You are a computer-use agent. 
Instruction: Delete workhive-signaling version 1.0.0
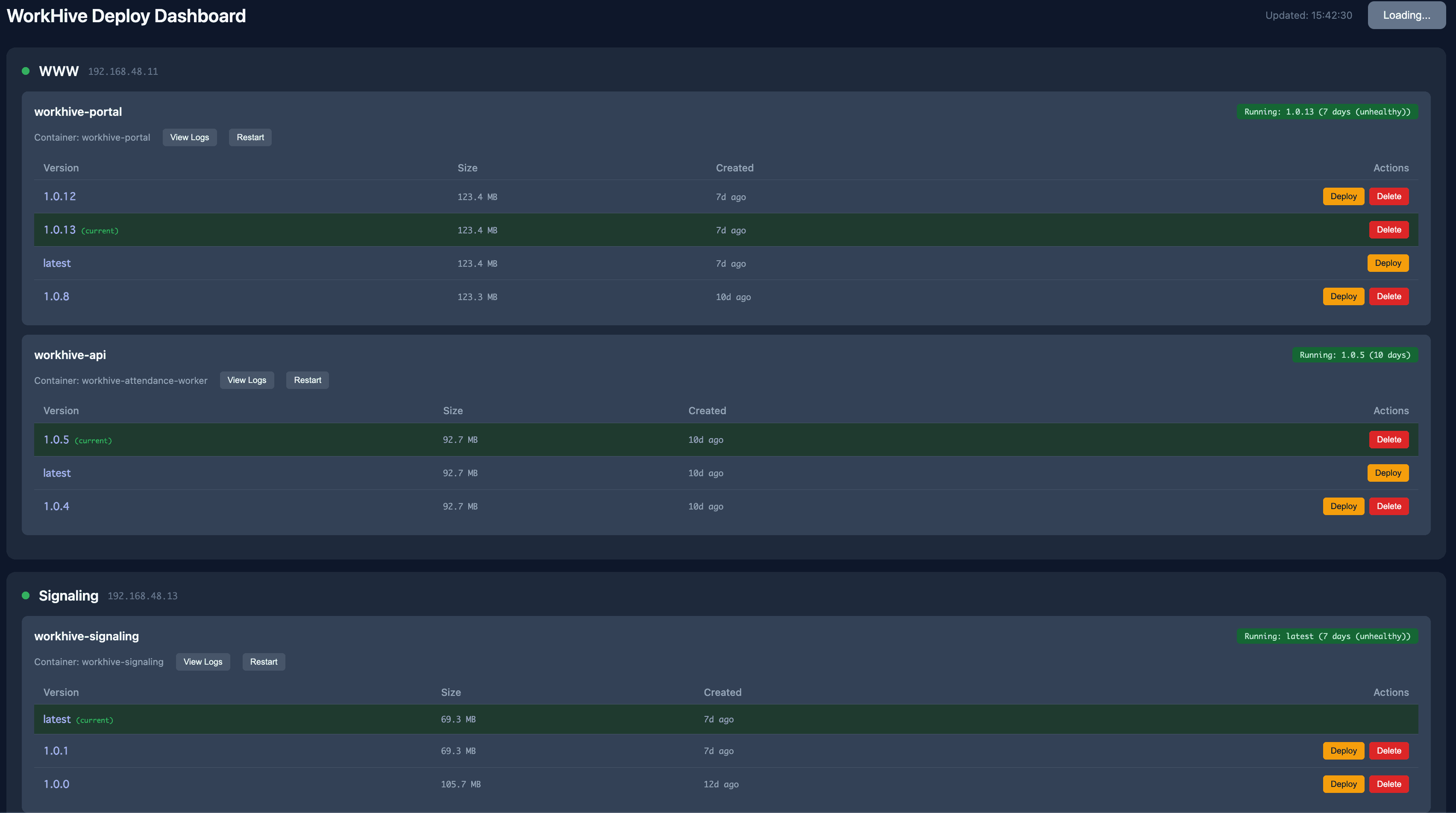[1388, 784]
